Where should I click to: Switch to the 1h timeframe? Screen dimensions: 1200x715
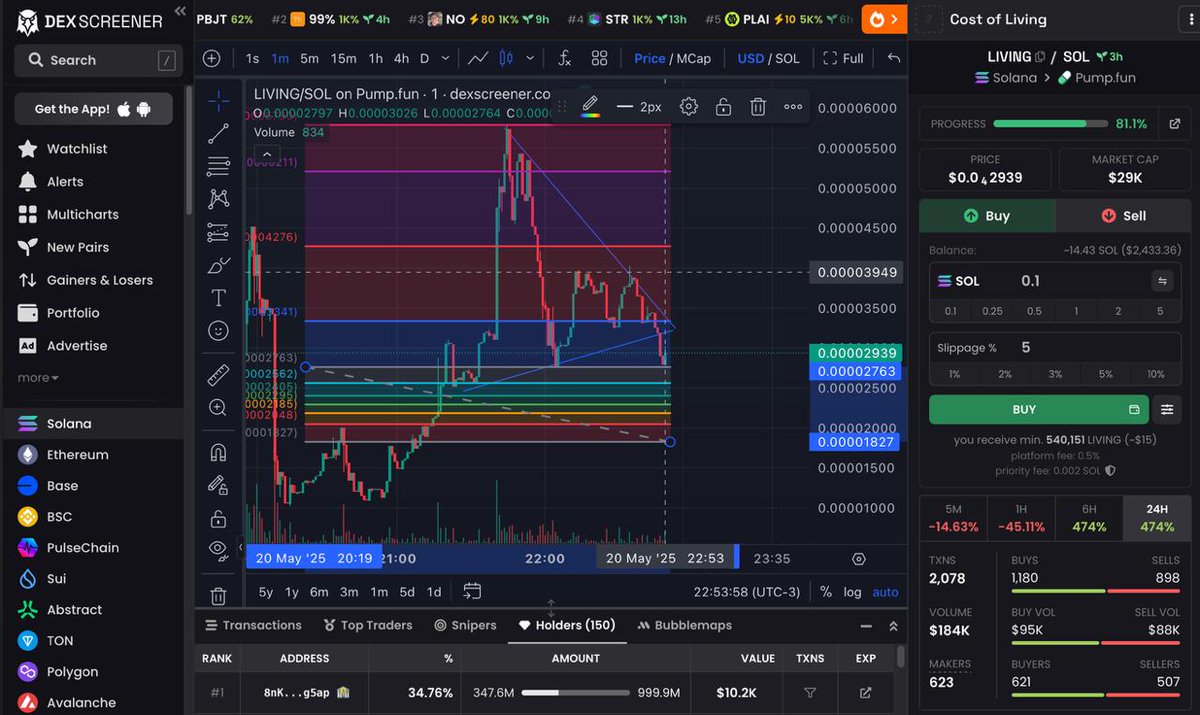375,58
